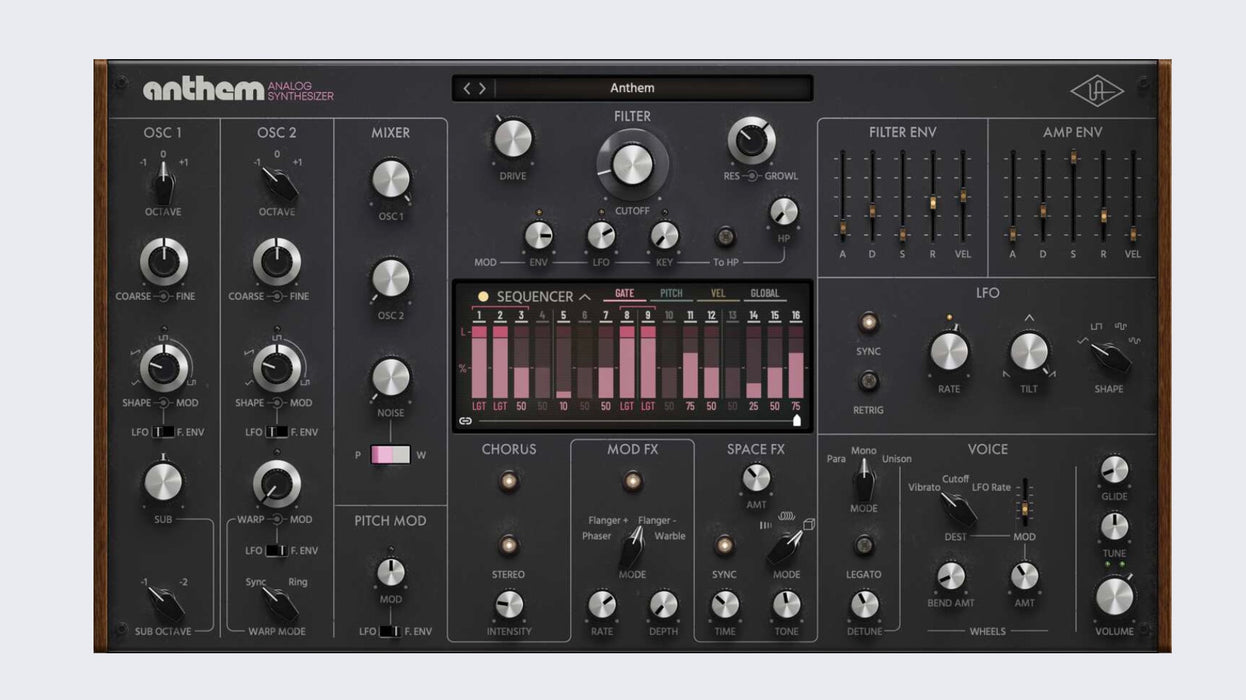Click the HP filter knob
Screen dimensions: 1246x700
[x=784, y=212]
